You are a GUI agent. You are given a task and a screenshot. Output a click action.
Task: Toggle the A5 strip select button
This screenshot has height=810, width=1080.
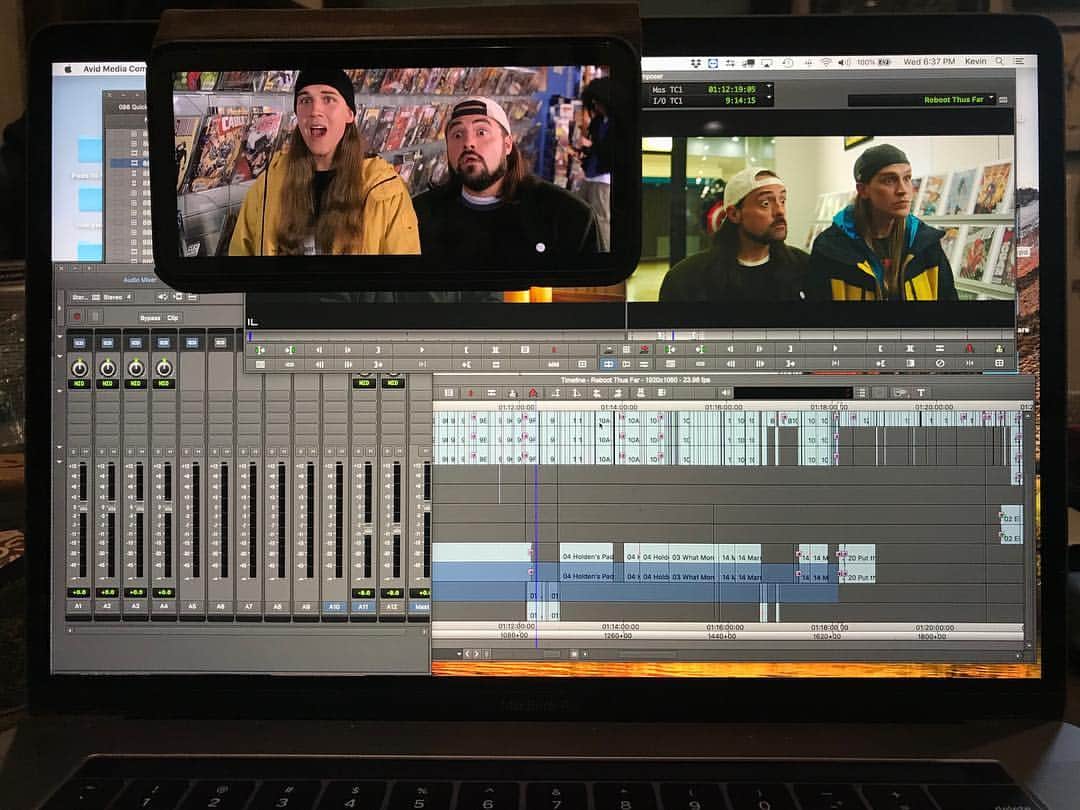click(x=192, y=342)
